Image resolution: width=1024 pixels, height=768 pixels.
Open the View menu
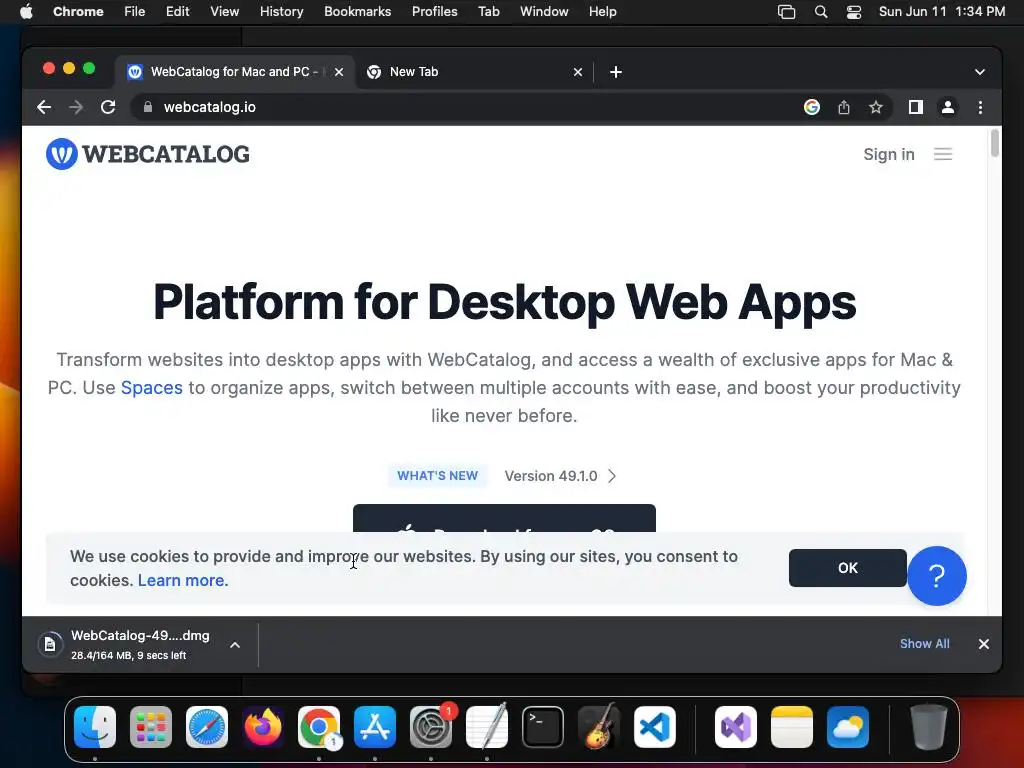click(x=224, y=12)
